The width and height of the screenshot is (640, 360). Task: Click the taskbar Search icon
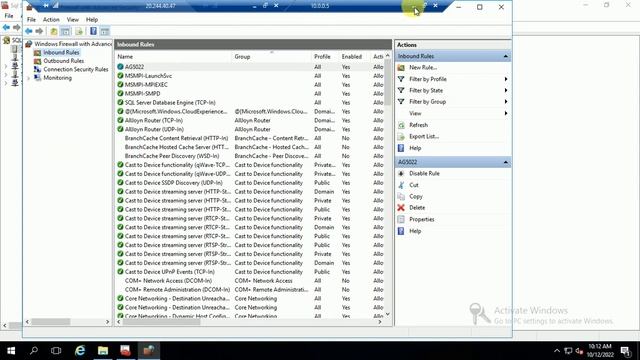tap(34, 351)
